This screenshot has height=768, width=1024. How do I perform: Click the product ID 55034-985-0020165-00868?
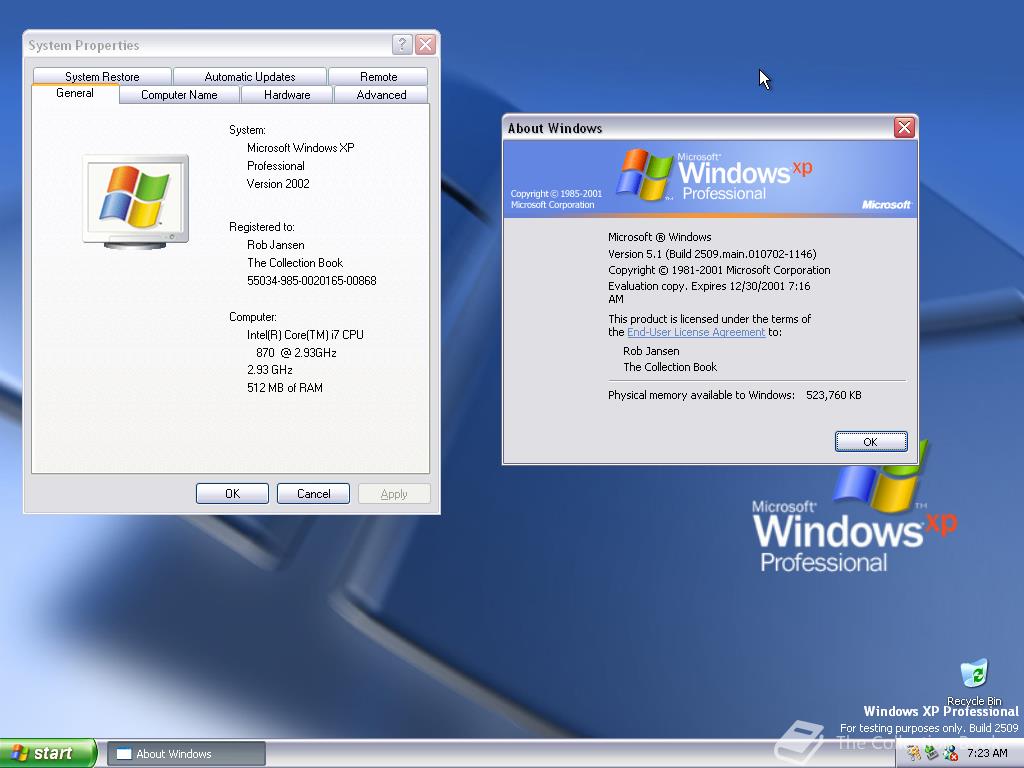[x=312, y=281]
